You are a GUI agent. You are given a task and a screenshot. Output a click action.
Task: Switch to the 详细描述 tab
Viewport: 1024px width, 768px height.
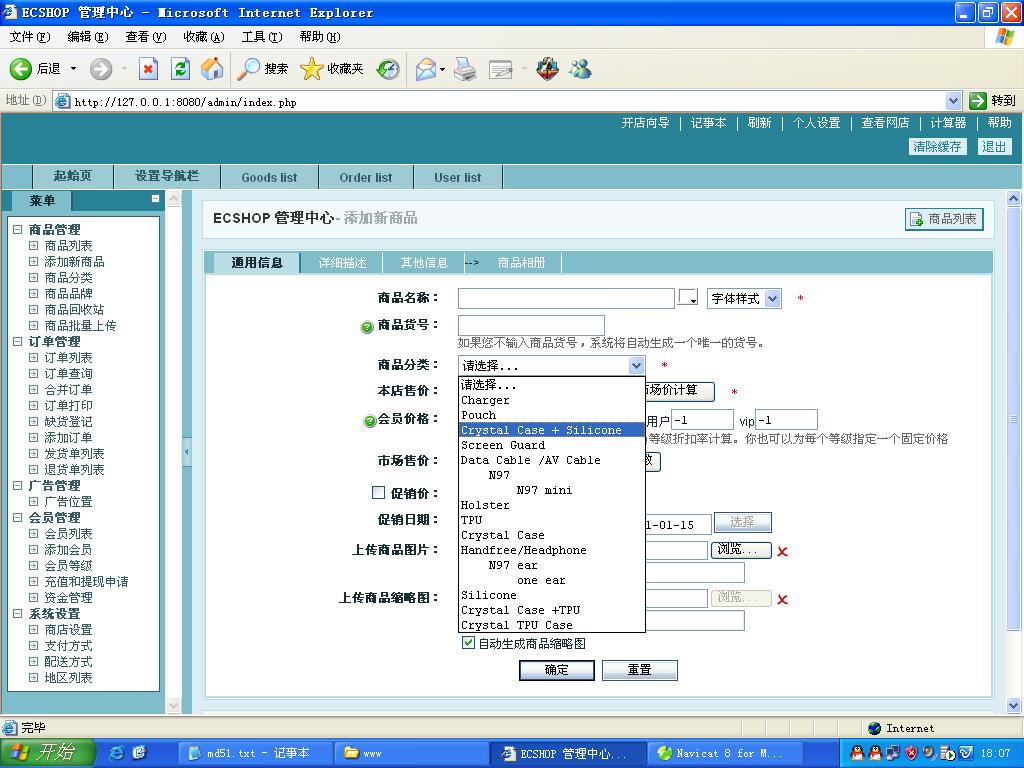(x=342, y=263)
